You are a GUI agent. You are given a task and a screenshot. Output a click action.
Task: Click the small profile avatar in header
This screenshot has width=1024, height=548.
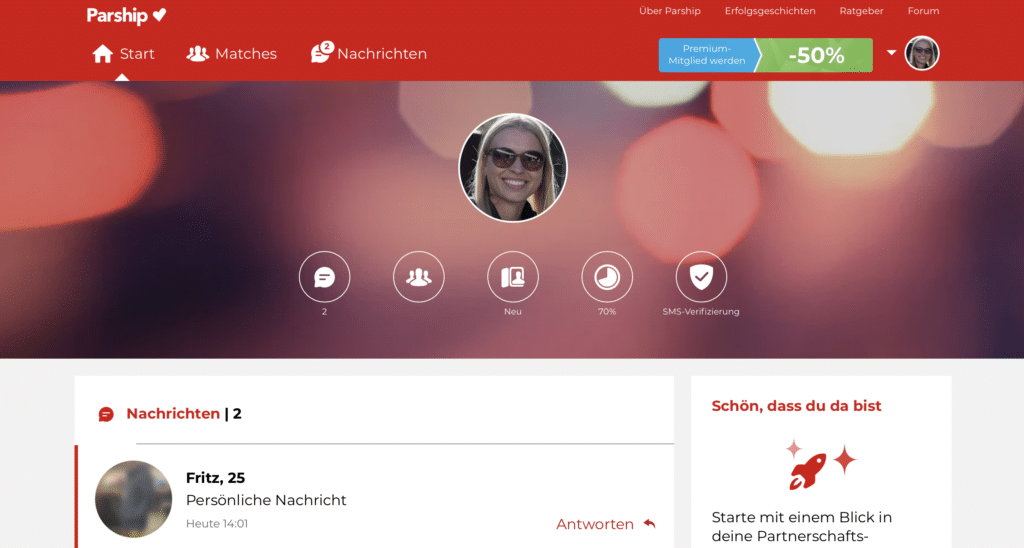[x=921, y=53]
